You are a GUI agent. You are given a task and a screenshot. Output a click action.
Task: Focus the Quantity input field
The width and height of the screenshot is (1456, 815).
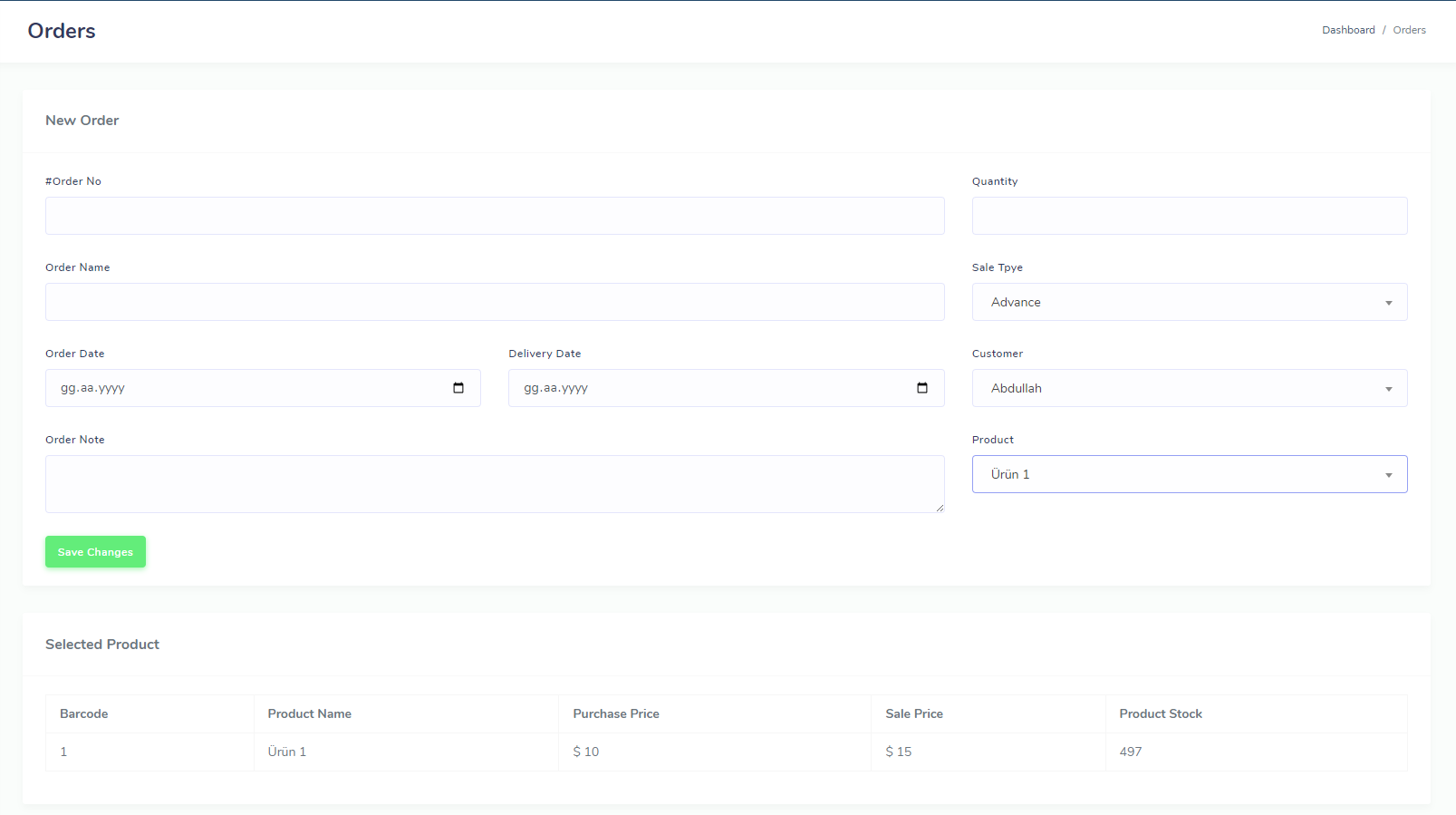(x=1189, y=216)
